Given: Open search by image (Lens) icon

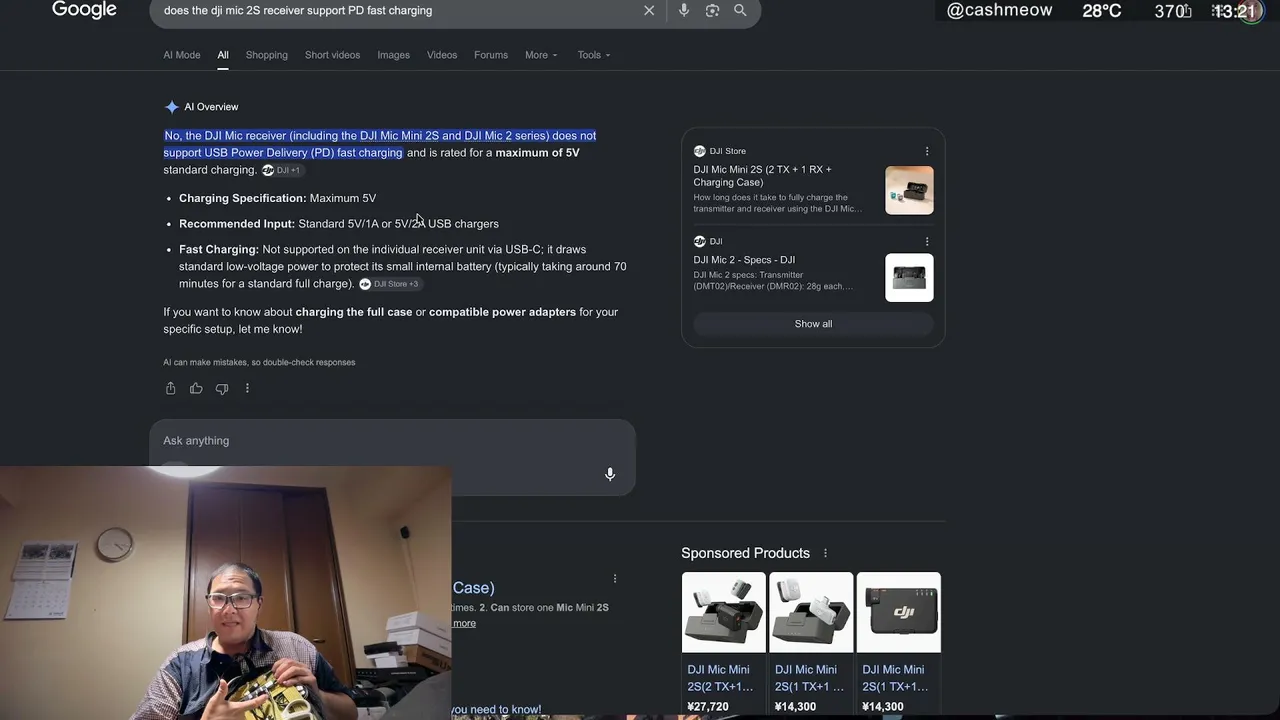Looking at the screenshot, I should coord(712,10).
